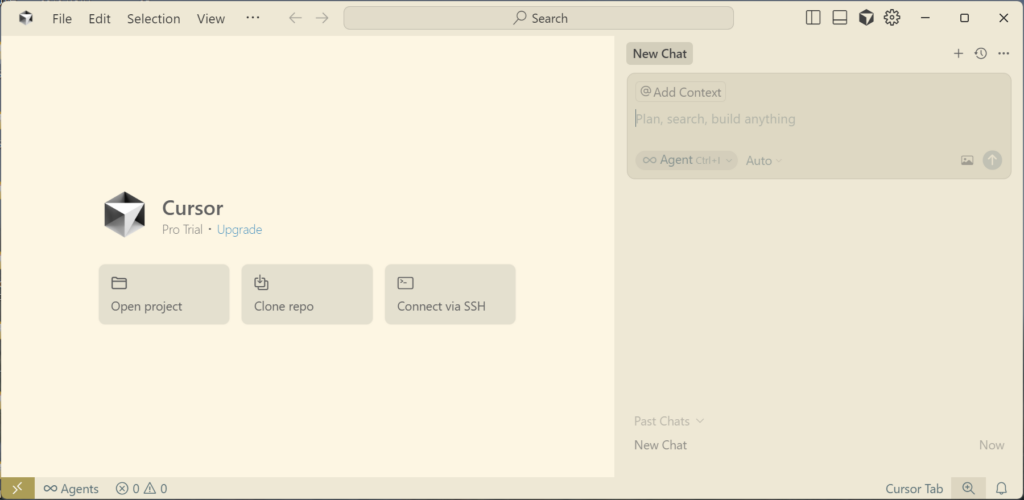Viewport: 1024px width, 500px height.
Task: Click the Upgrade link
Action: 239,229
